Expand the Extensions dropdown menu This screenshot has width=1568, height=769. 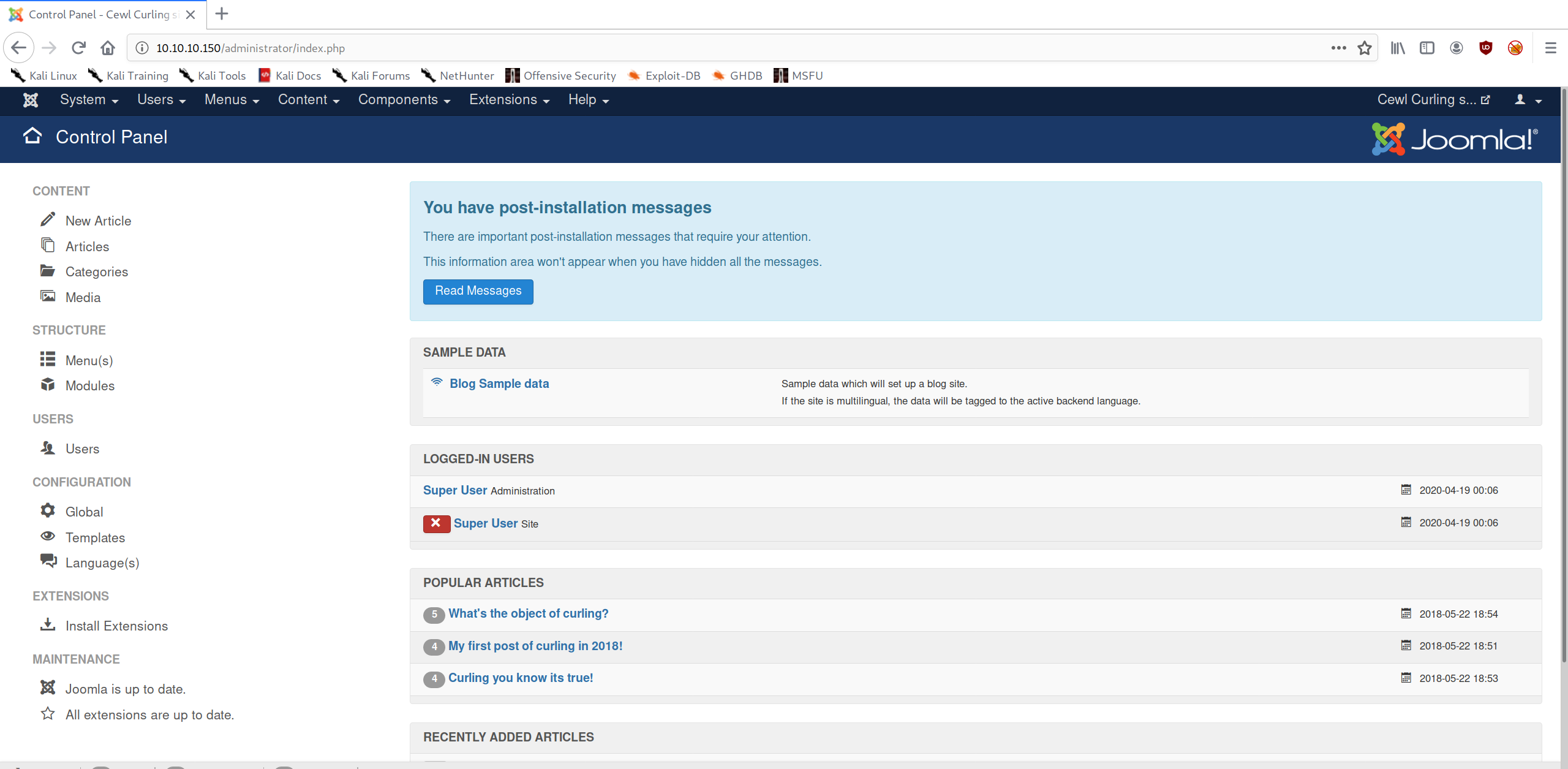point(510,100)
